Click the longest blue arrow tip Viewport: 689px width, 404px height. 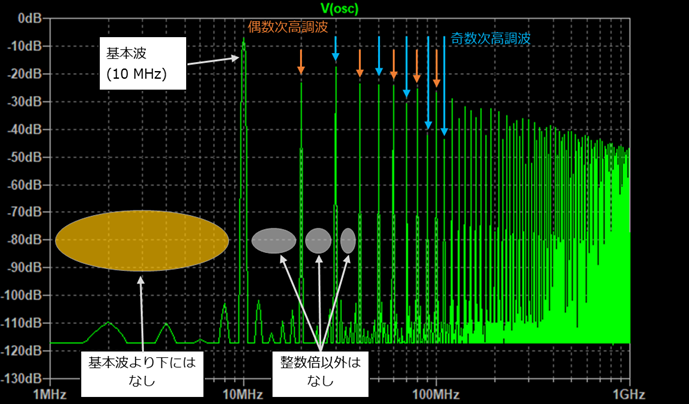tap(444, 132)
